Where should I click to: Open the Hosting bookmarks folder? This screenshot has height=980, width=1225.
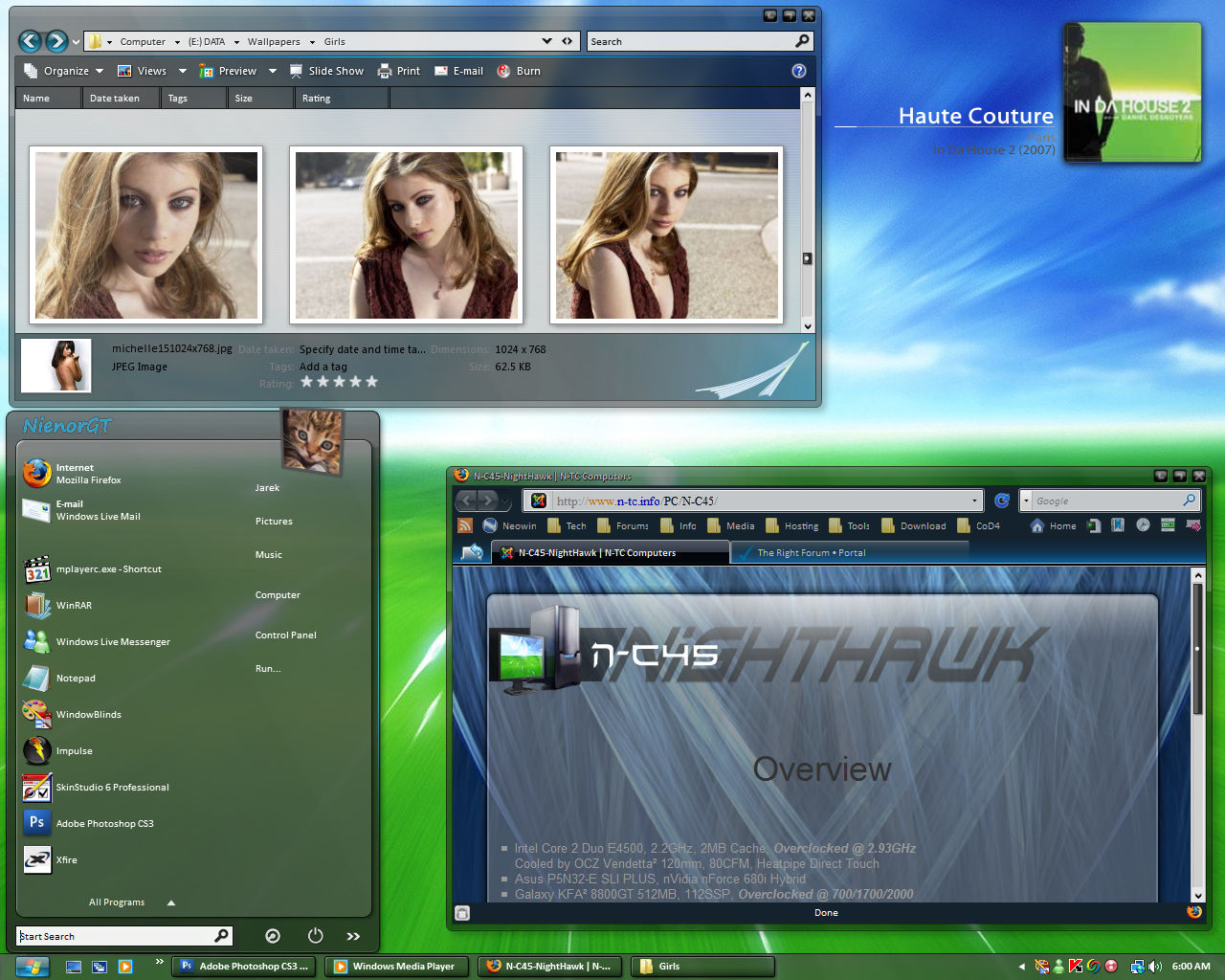[x=791, y=525]
